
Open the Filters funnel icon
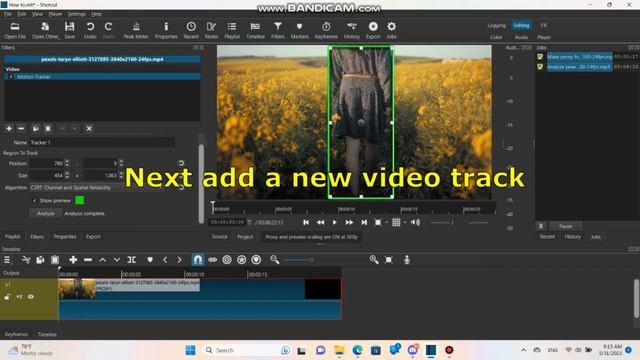[278, 31]
